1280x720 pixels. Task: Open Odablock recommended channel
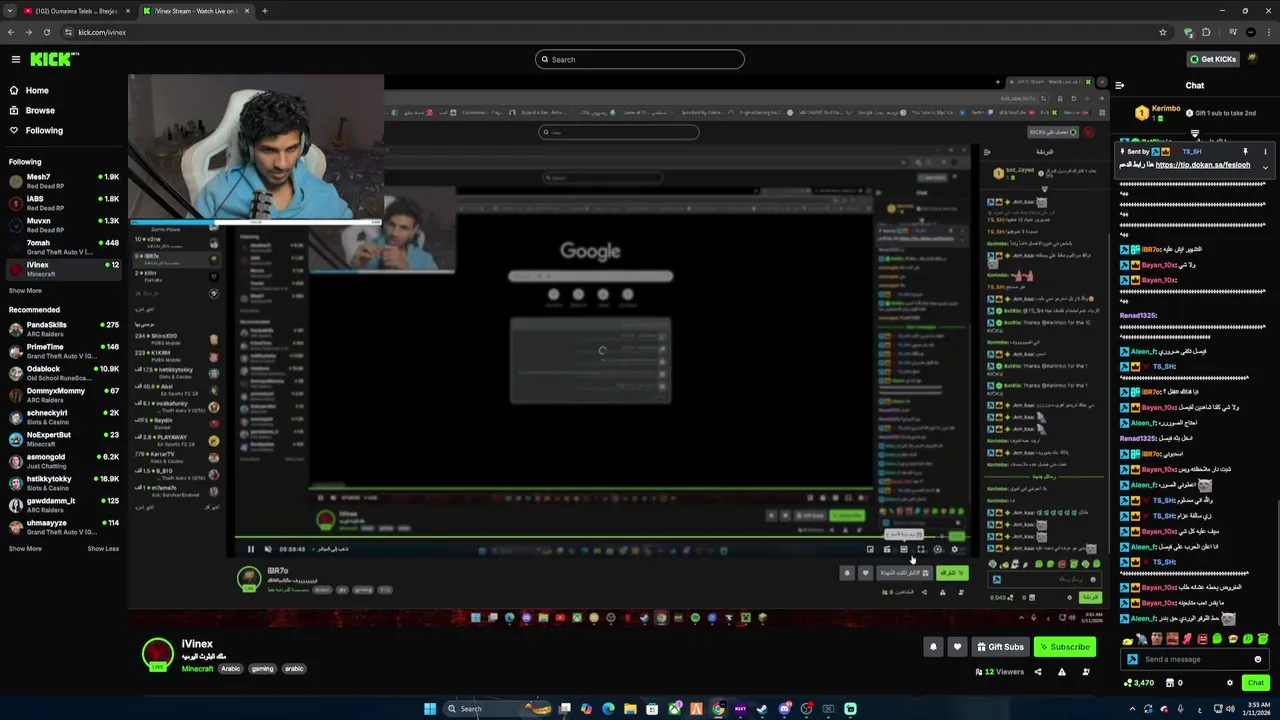[x=64, y=372]
